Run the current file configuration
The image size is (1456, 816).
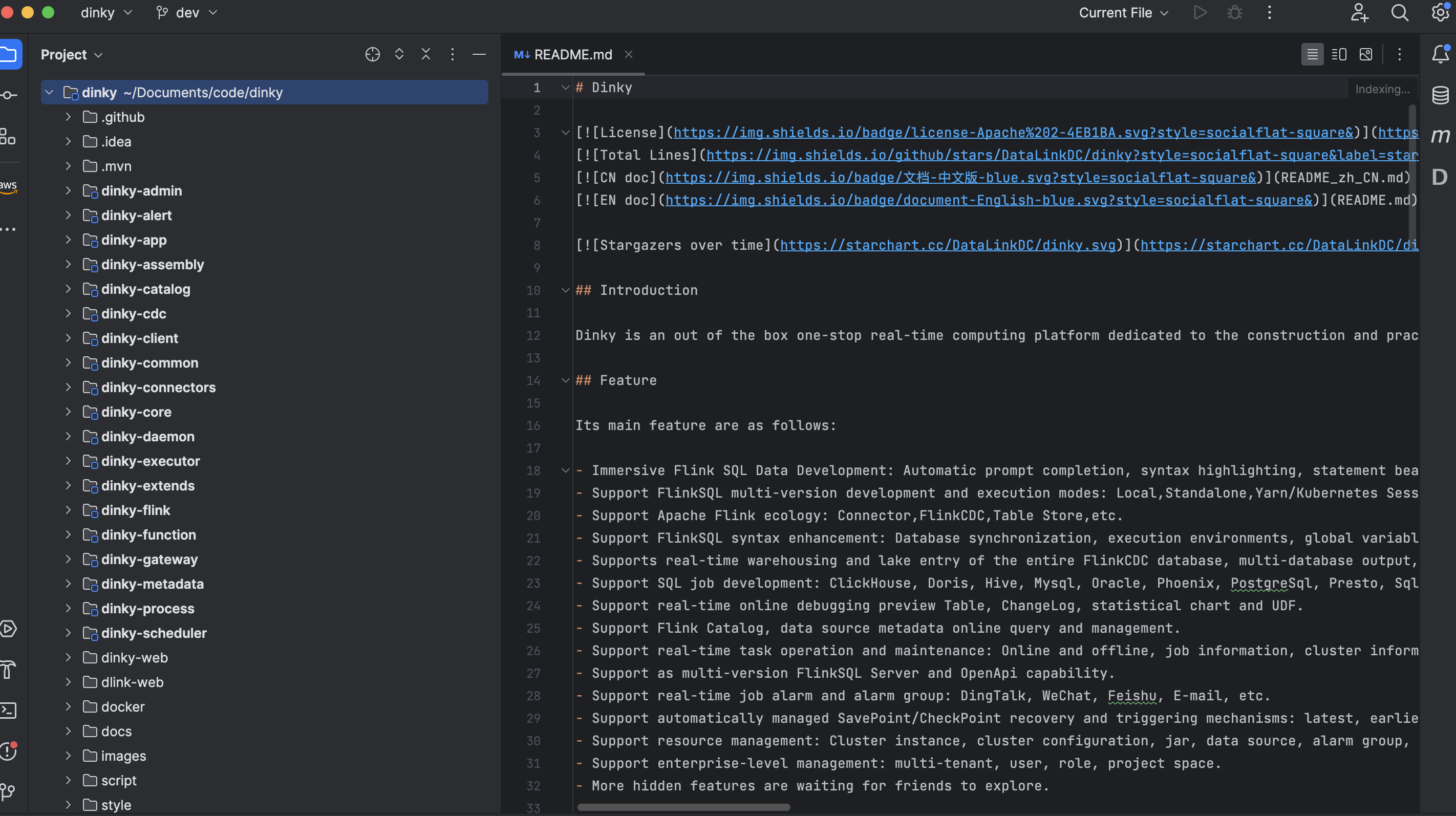tap(1201, 12)
